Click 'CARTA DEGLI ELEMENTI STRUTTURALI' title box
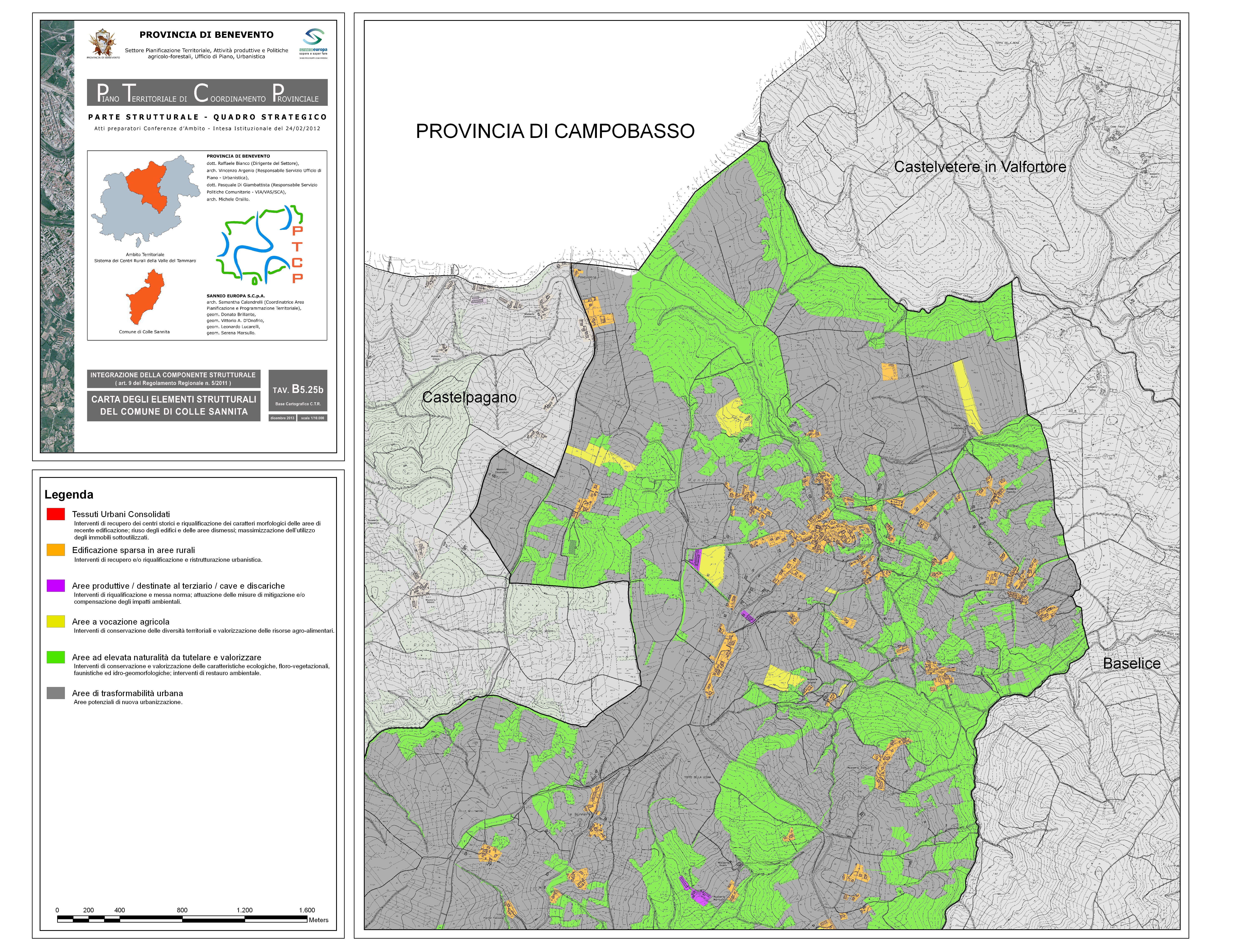The image size is (1233, 952). tap(173, 405)
